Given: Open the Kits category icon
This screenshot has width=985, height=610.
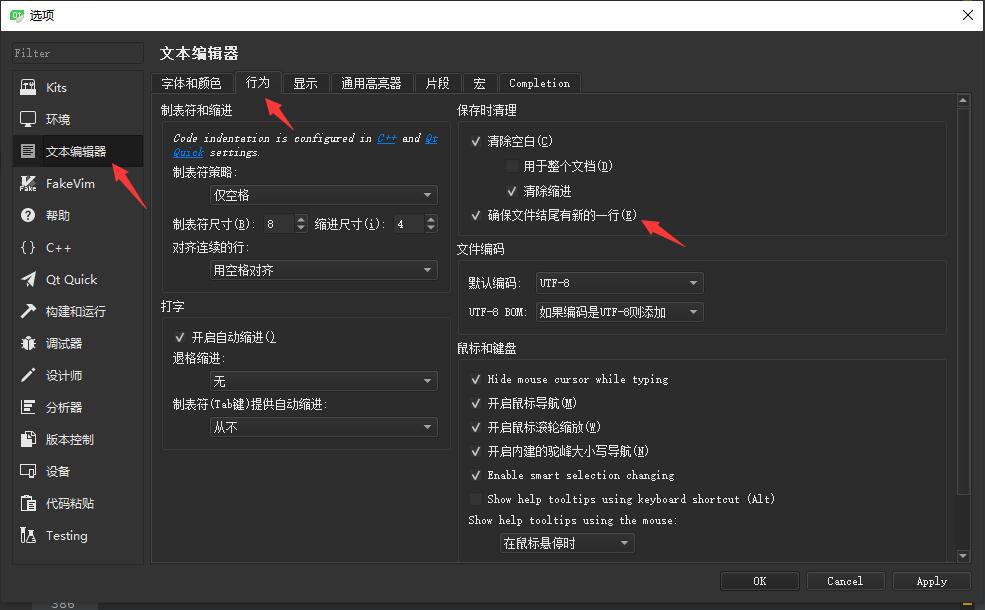Looking at the screenshot, I should point(28,87).
